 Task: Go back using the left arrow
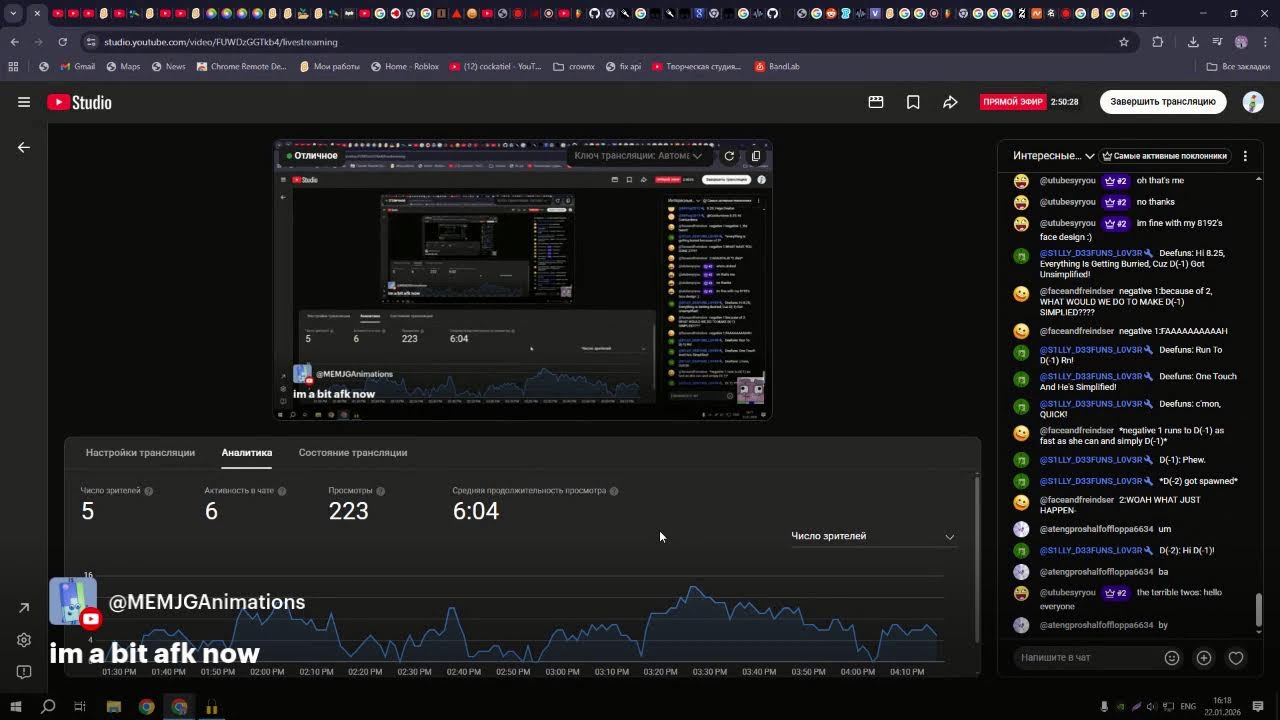[24, 147]
